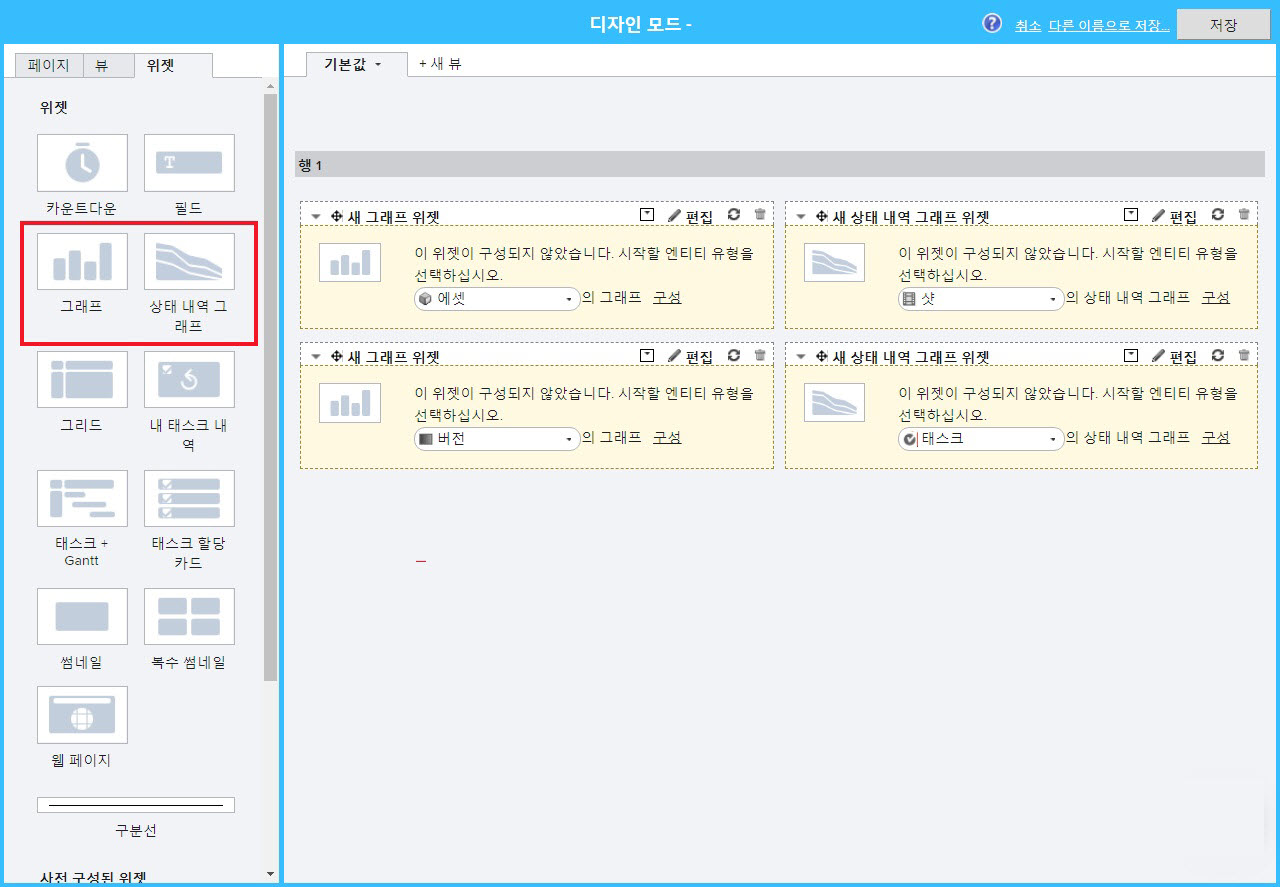Click the widget panel vertical scrollbar

[x=270, y=388]
